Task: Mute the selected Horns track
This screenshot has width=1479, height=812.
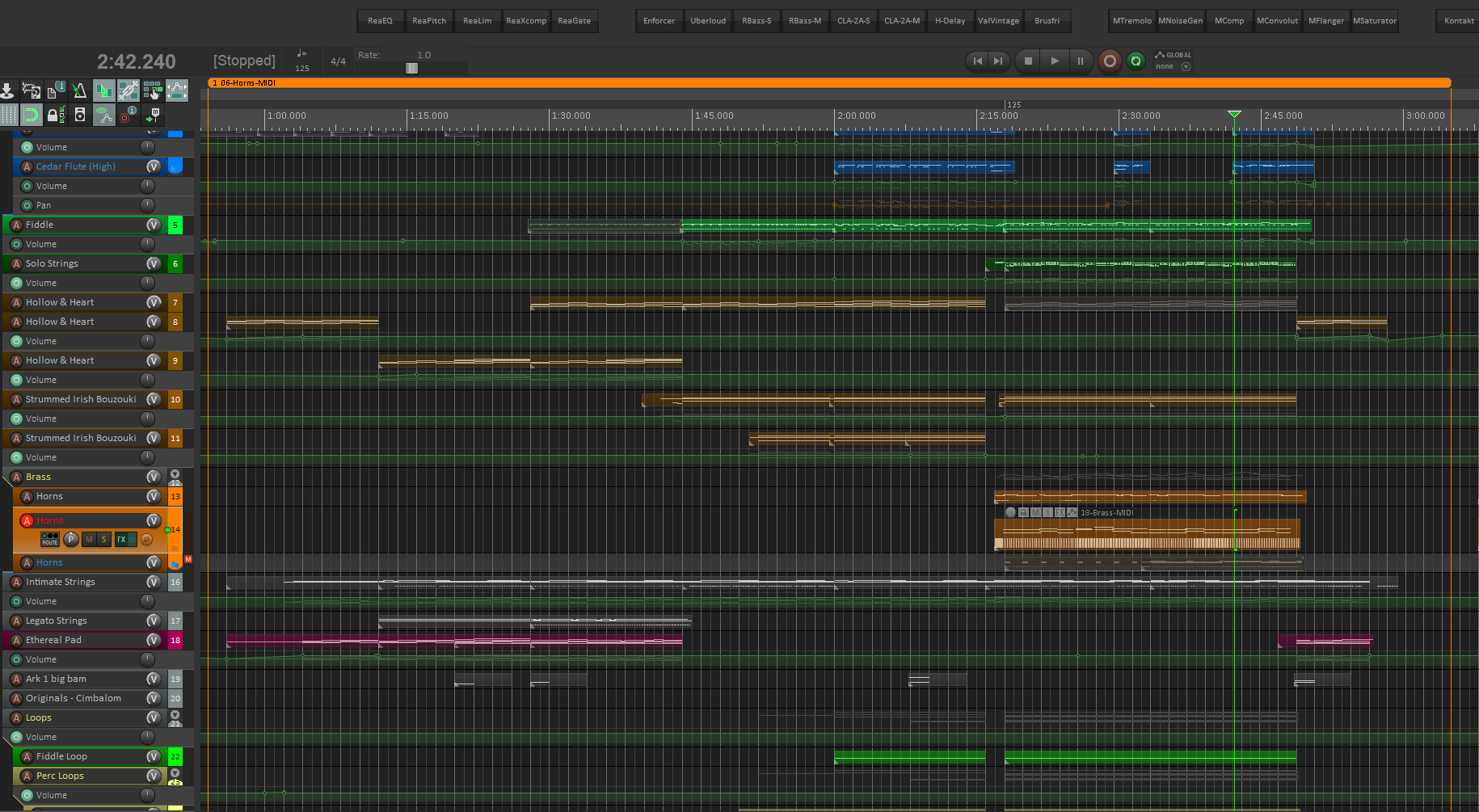Action: [89, 539]
